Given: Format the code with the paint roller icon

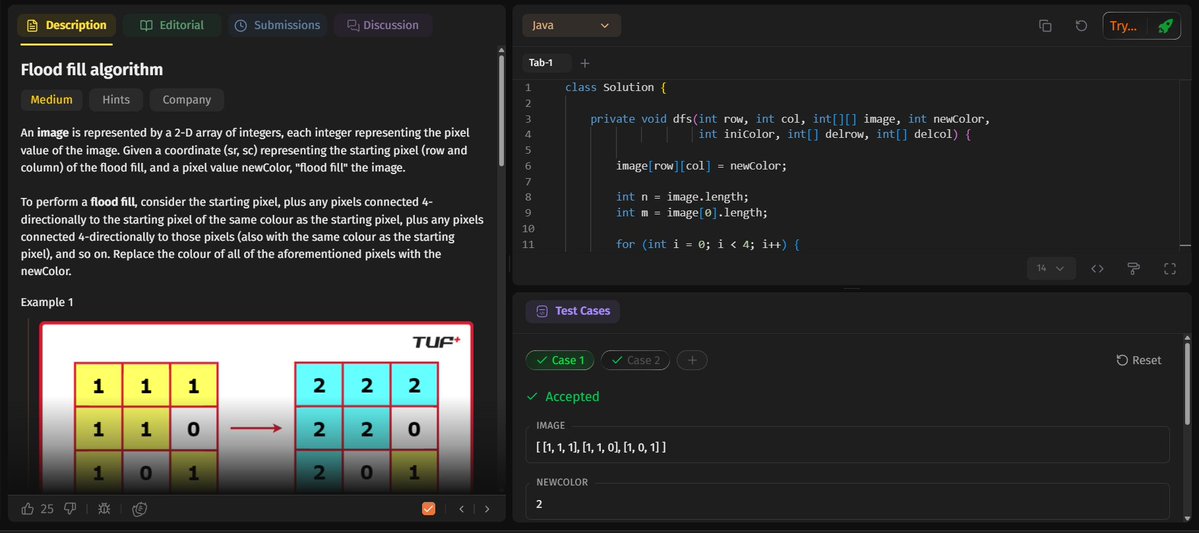Looking at the screenshot, I should pos(1133,268).
